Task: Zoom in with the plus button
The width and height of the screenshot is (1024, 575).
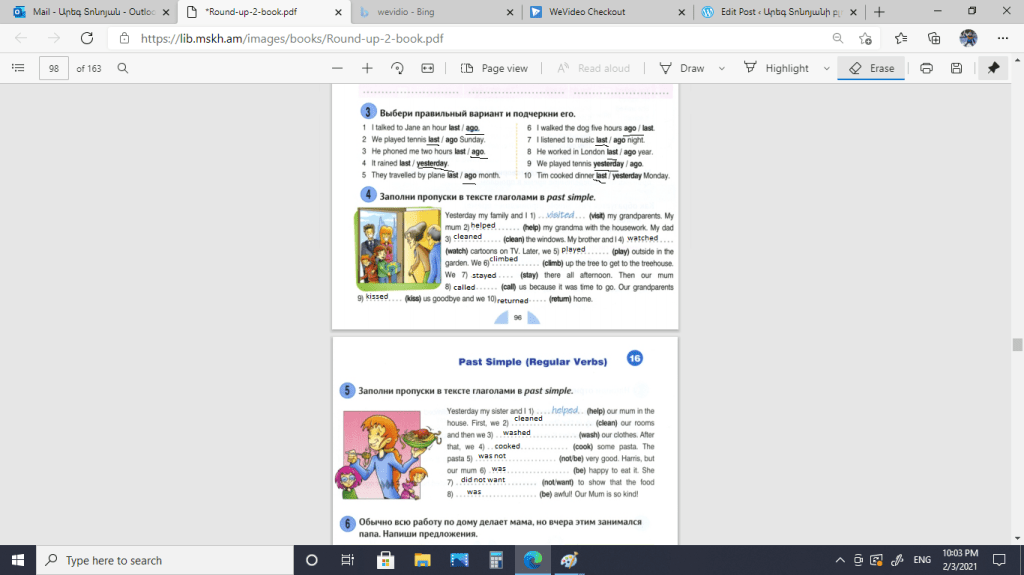Action: pos(367,68)
